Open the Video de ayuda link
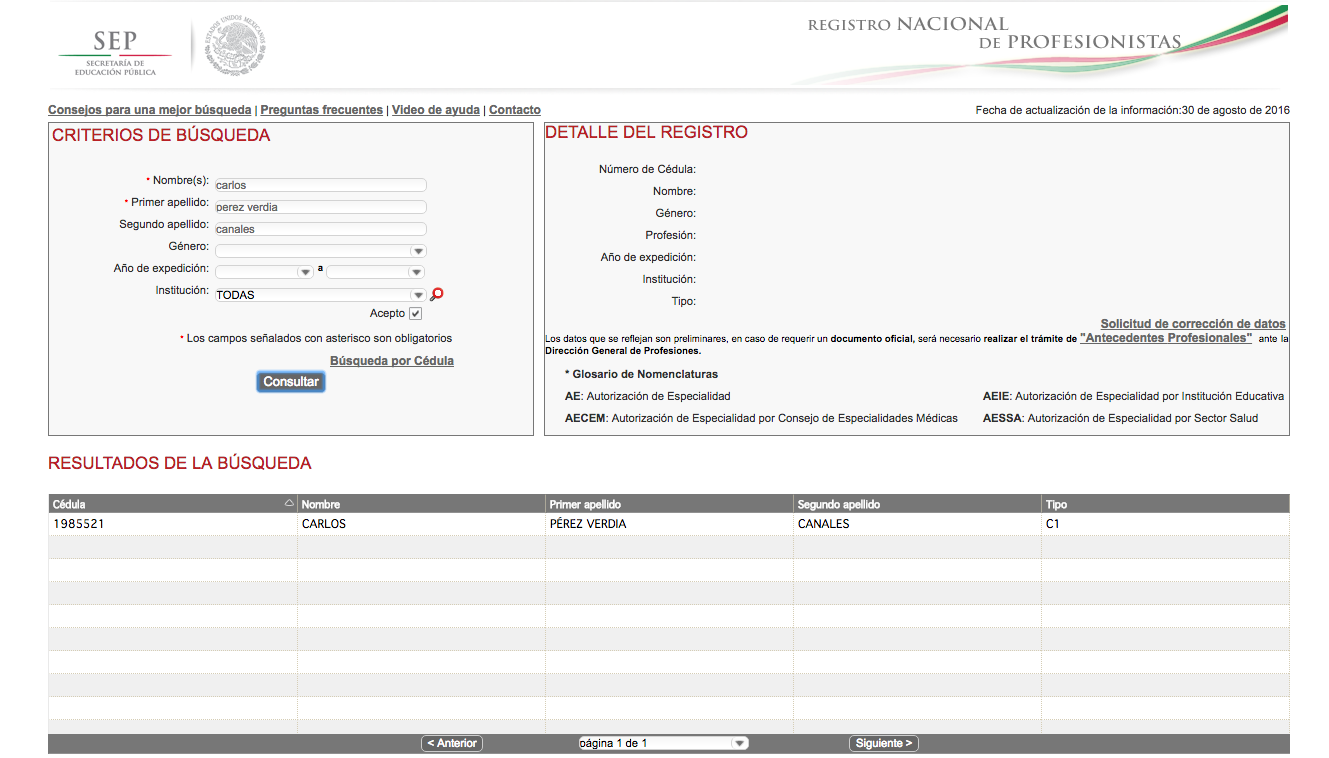Viewport: 1329px width, 758px height. [435, 110]
